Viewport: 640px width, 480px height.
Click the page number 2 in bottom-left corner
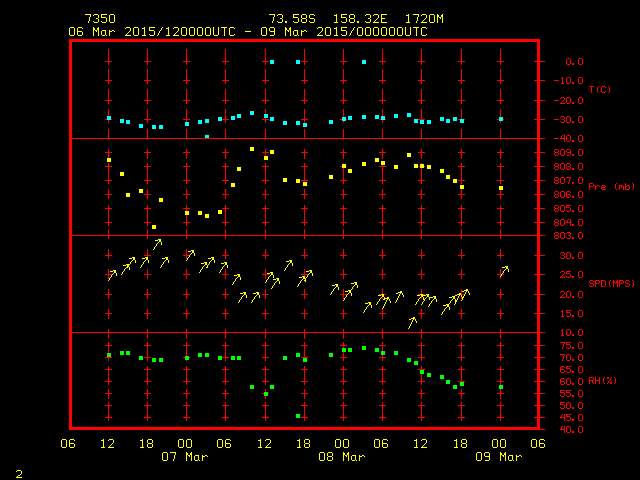pos(19,471)
